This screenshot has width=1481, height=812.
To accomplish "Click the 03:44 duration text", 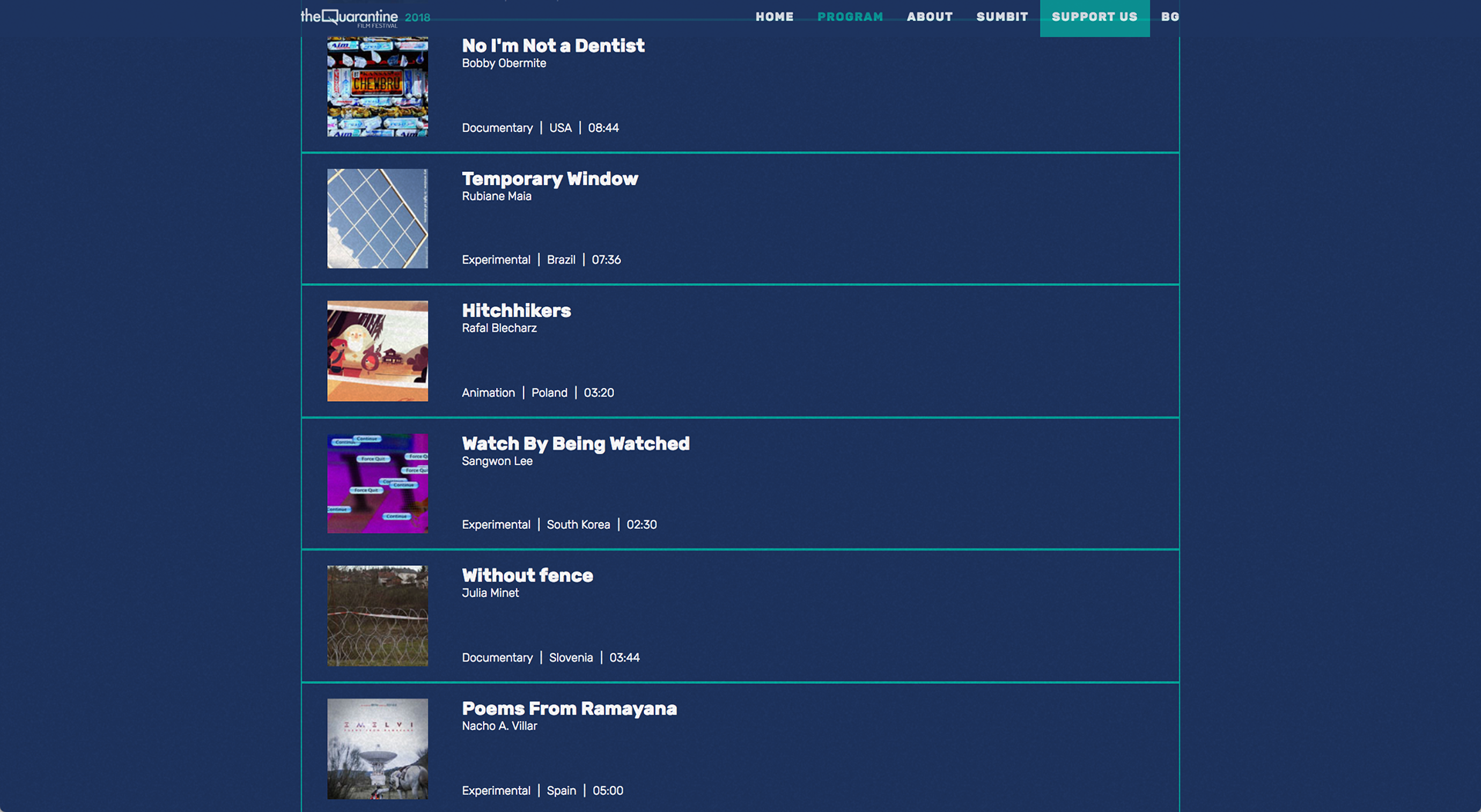I will (625, 658).
